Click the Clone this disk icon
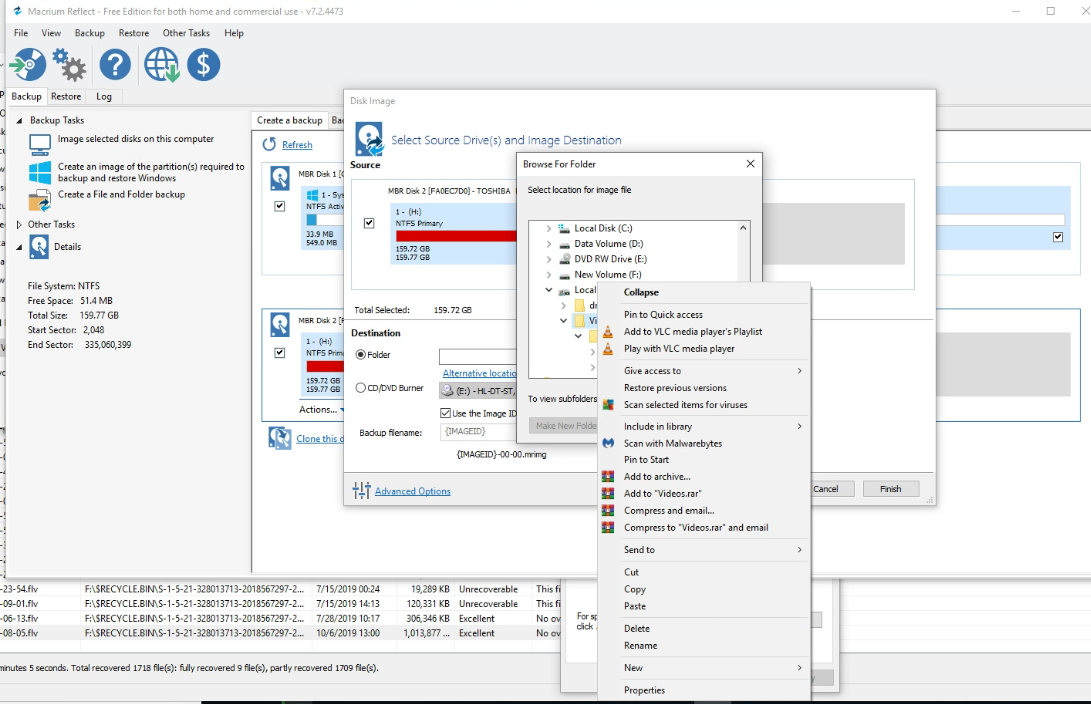The width and height of the screenshot is (1091, 704). pyautogui.click(x=280, y=438)
